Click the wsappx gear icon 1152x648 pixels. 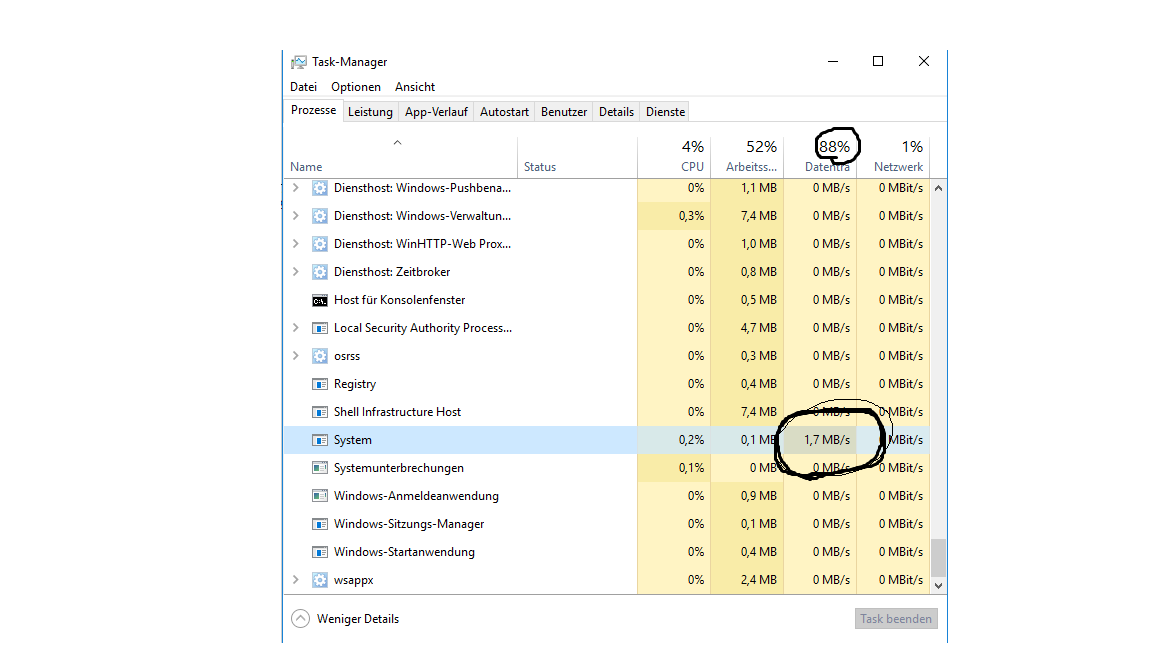coord(320,580)
